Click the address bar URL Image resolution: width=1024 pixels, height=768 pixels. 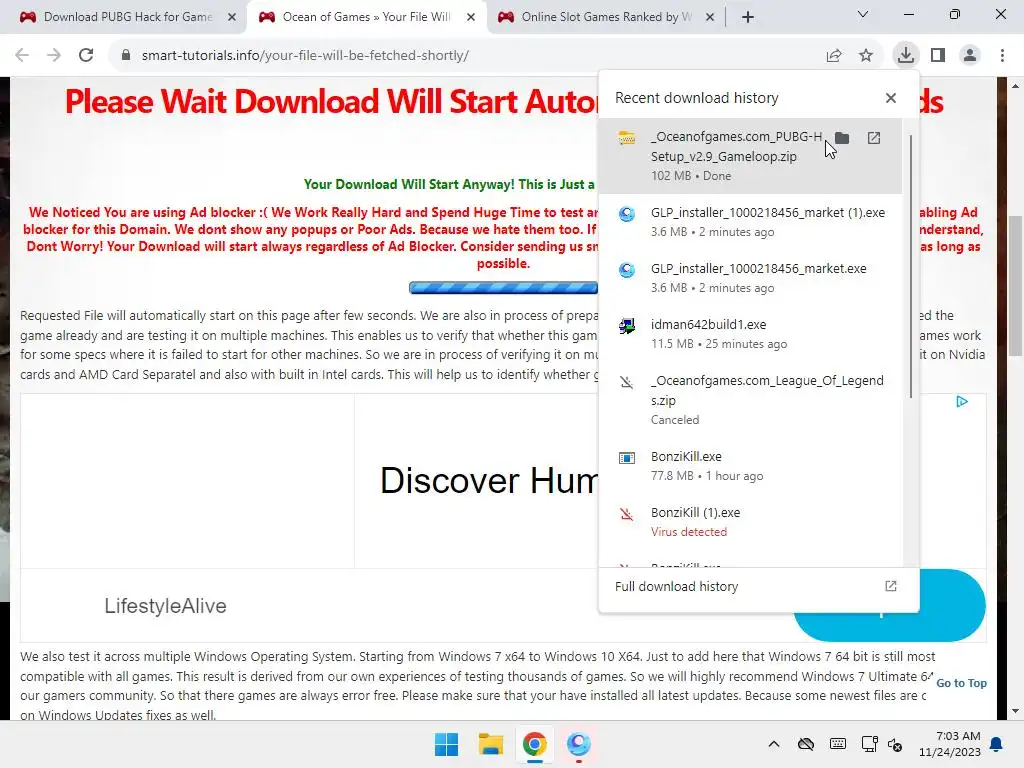click(305, 56)
